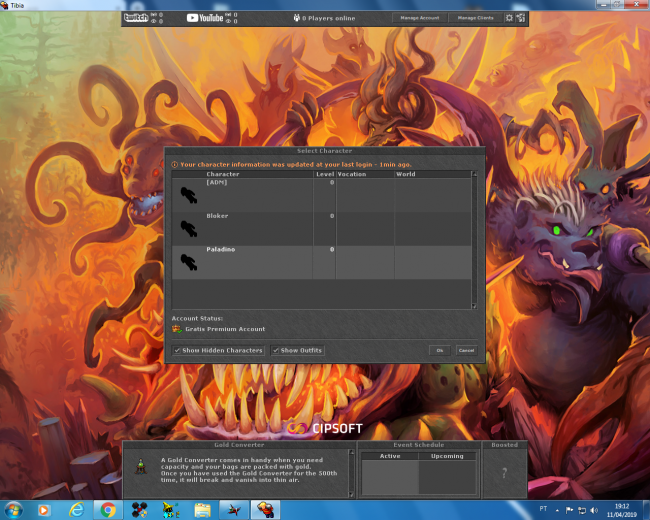650x520 pixels.
Task: Select the [ADM] character row
Action: (x=322, y=195)
